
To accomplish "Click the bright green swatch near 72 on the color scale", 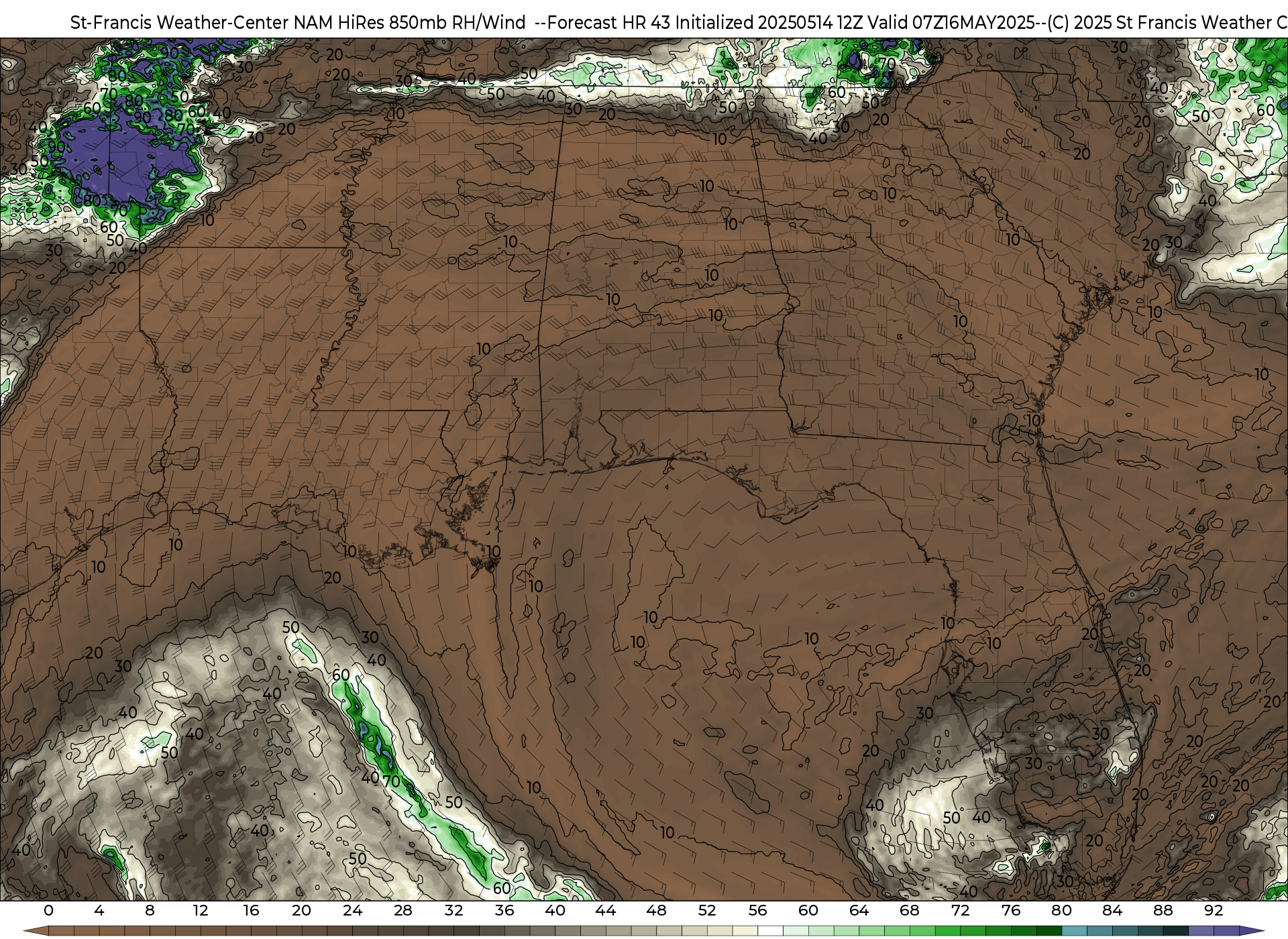I will [x=947, y=930].
